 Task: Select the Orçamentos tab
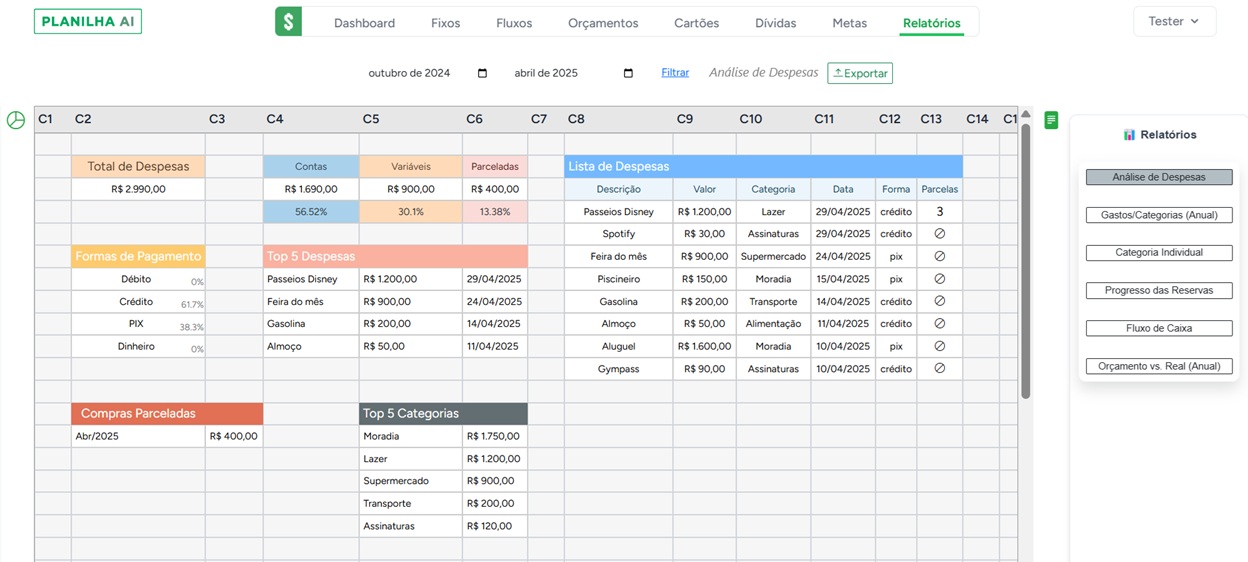(603, 23)
